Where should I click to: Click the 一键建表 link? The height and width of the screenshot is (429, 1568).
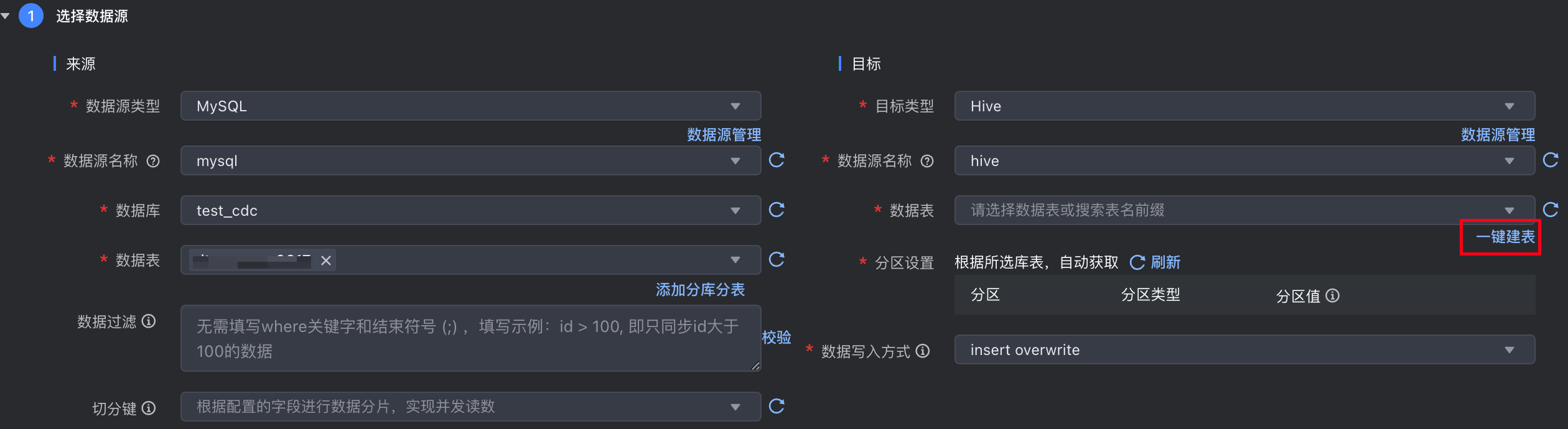pyautogui.click(x=1500, y=237)
